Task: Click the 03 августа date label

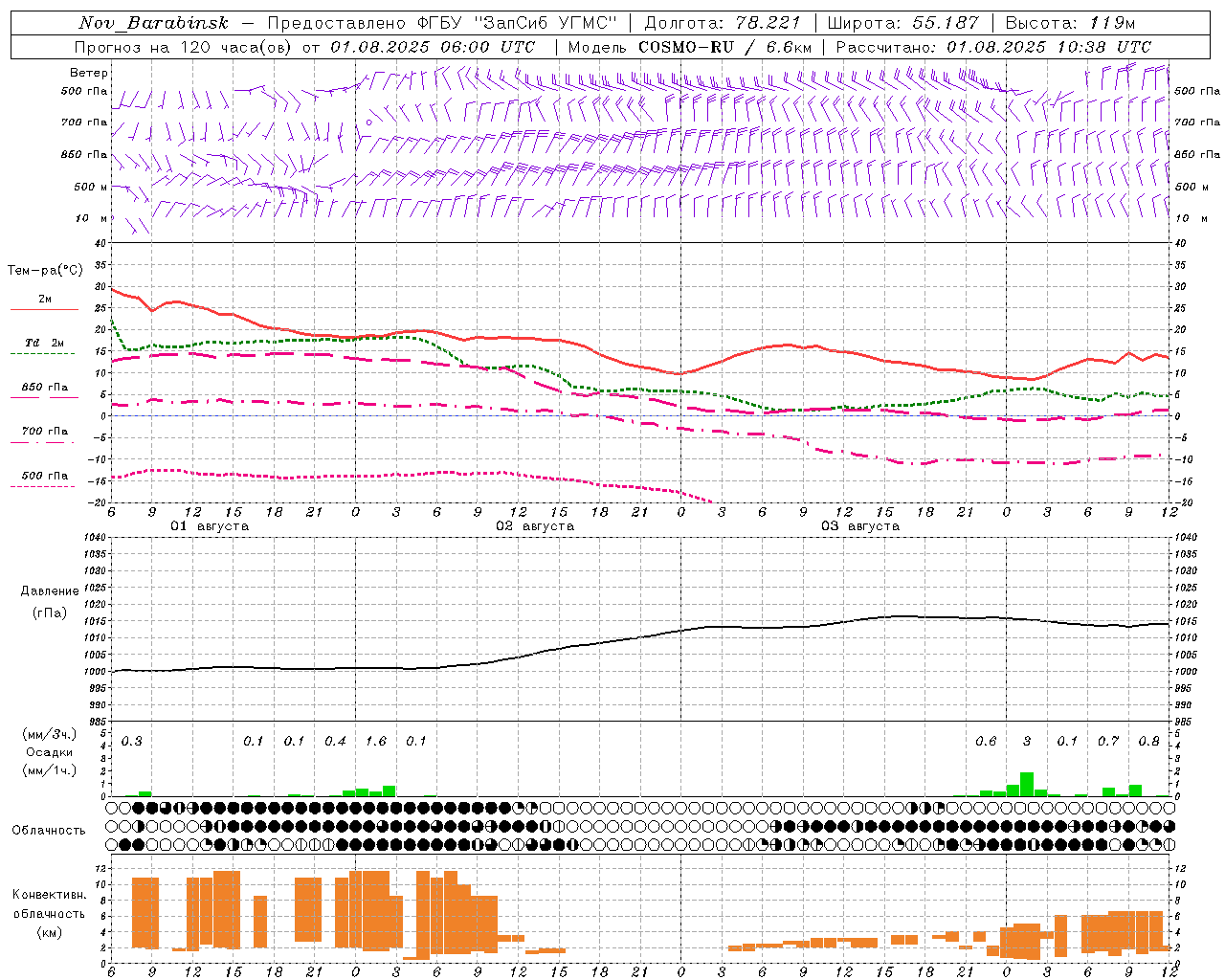Action: [860, 526]
